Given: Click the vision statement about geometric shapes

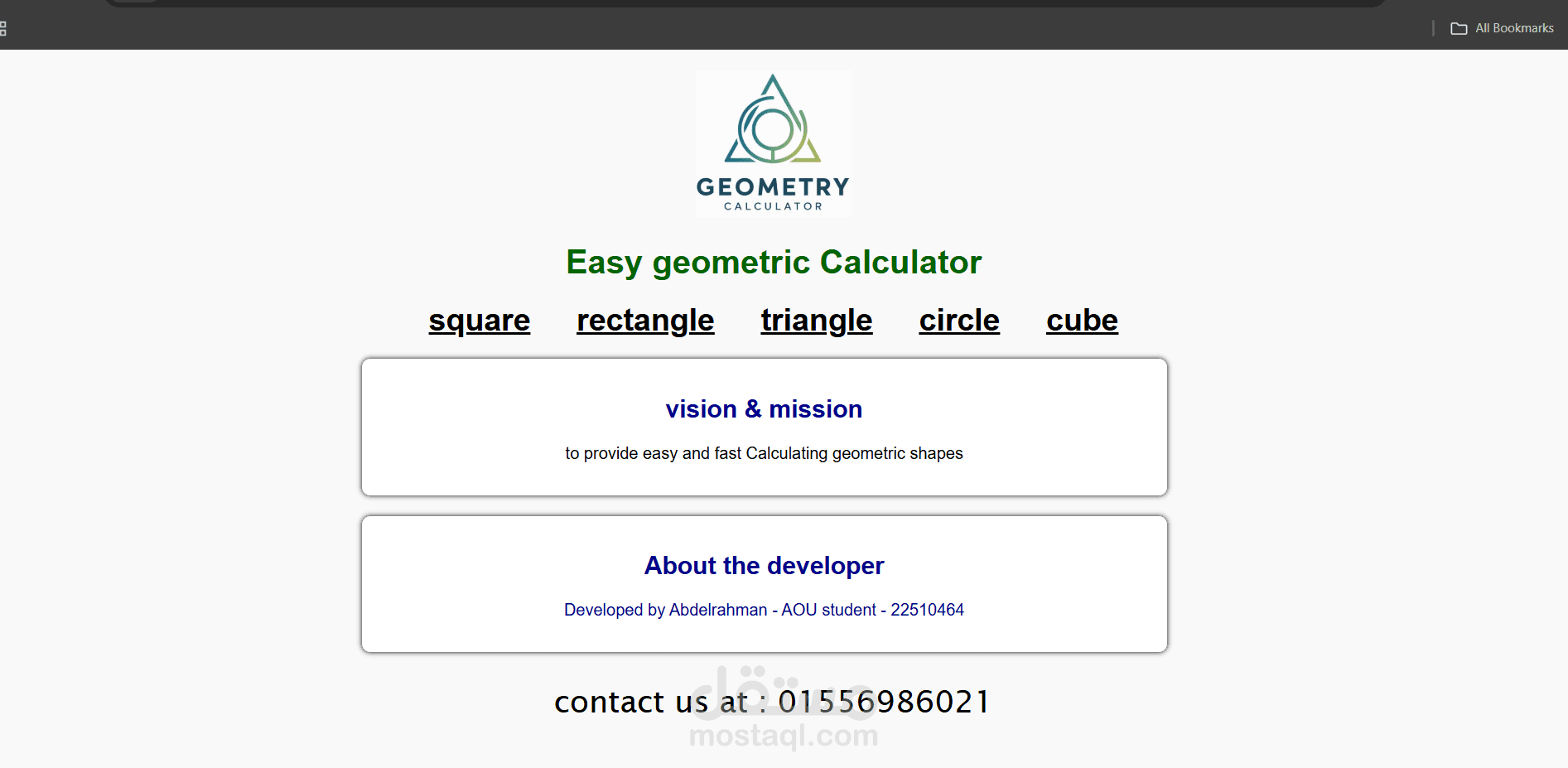Looking at the screenshot, I should pyautogui.click(x=764, y=453).
